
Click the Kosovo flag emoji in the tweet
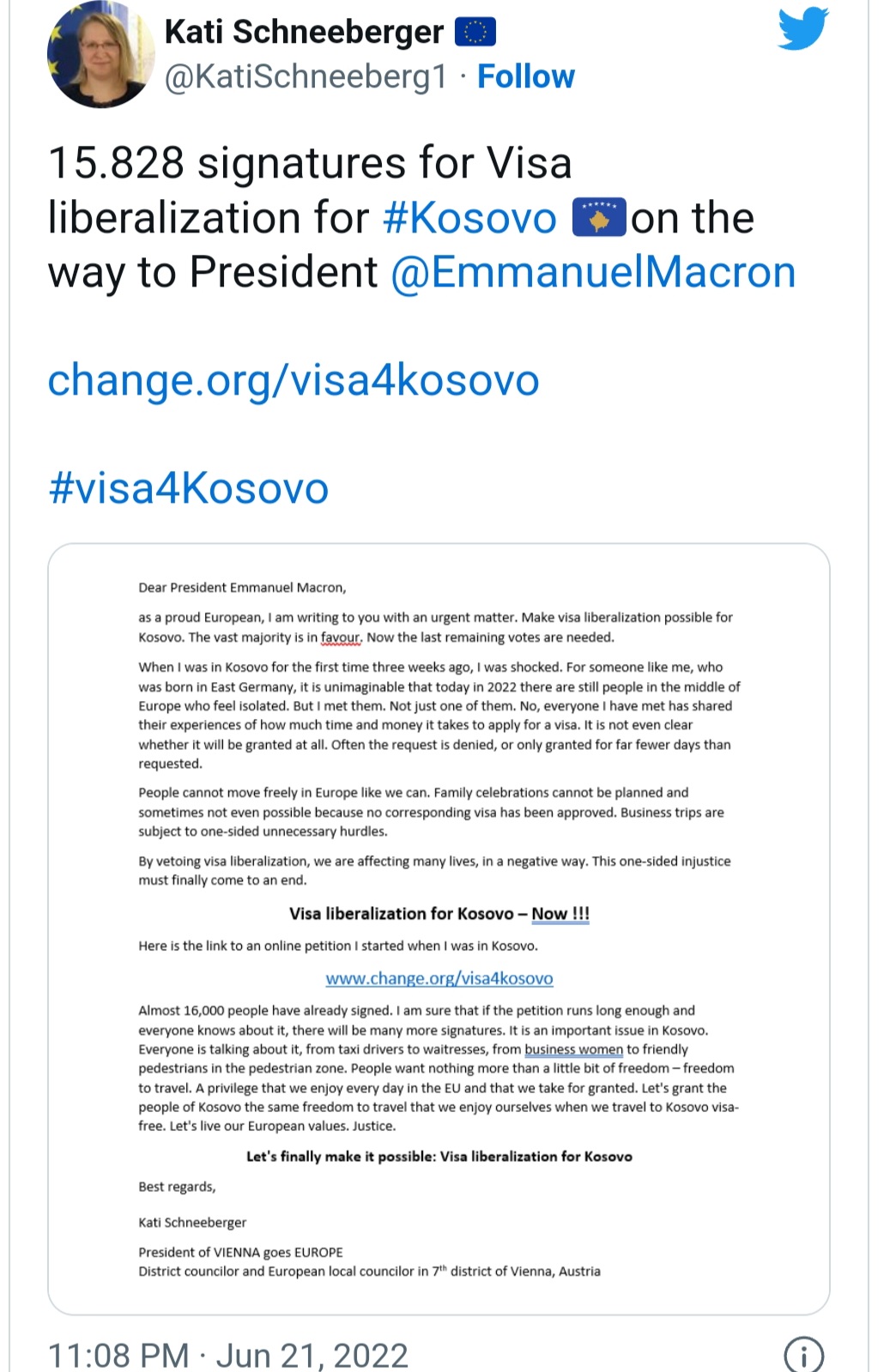click(x=598, y=218)
